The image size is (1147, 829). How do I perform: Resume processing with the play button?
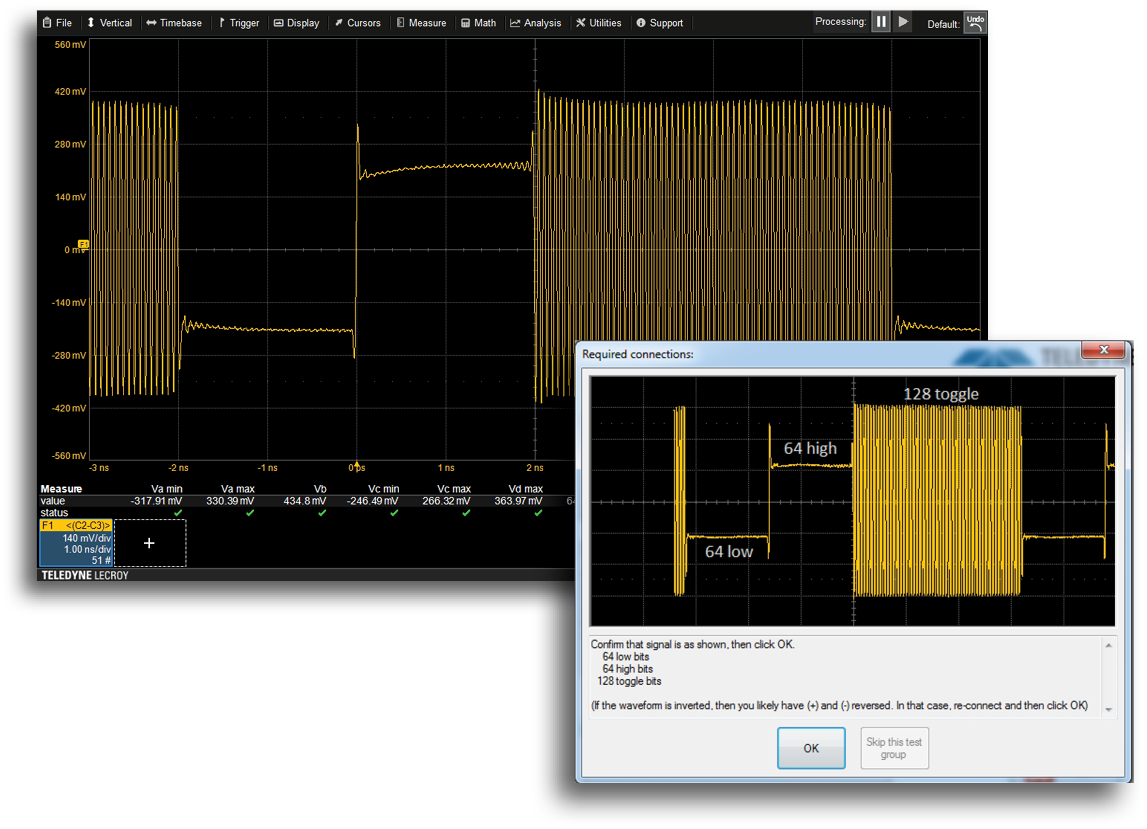pyautogui.click(x=903, y=22)
